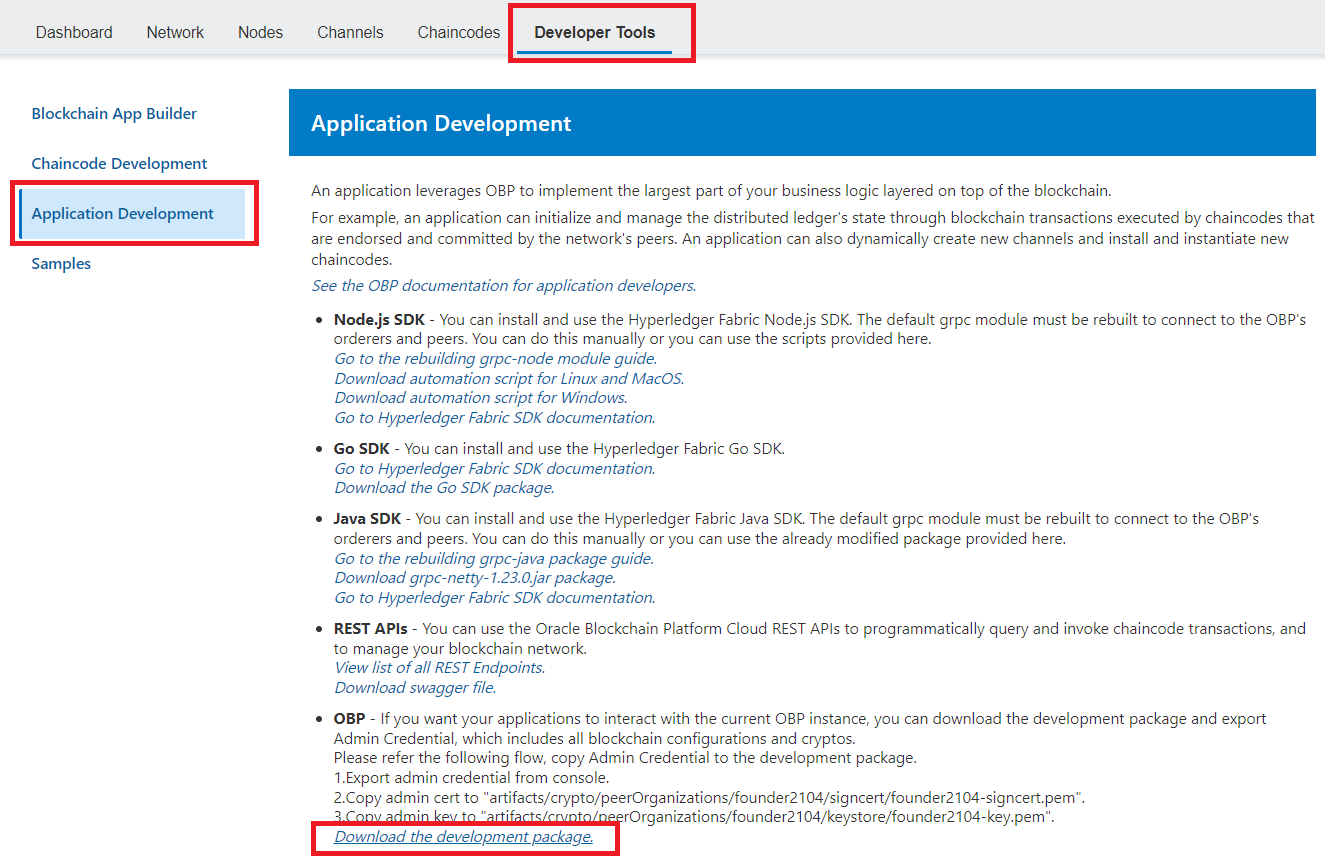Open Blockchain App Builder from the sidebar
The width and height of the screenshot is (1325, 864).
tap(113, 113)
